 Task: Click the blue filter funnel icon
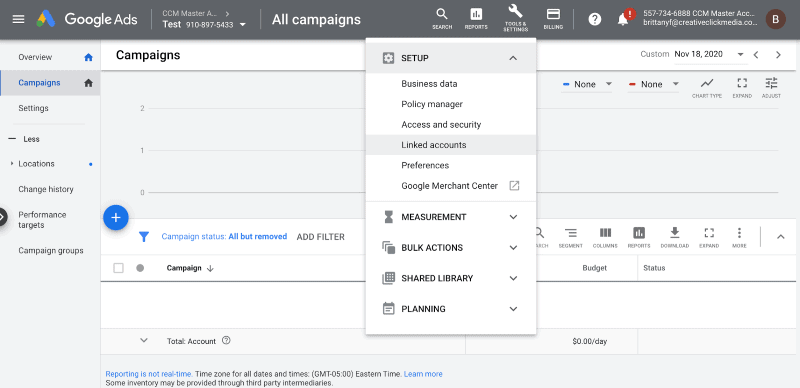point(144,237)
